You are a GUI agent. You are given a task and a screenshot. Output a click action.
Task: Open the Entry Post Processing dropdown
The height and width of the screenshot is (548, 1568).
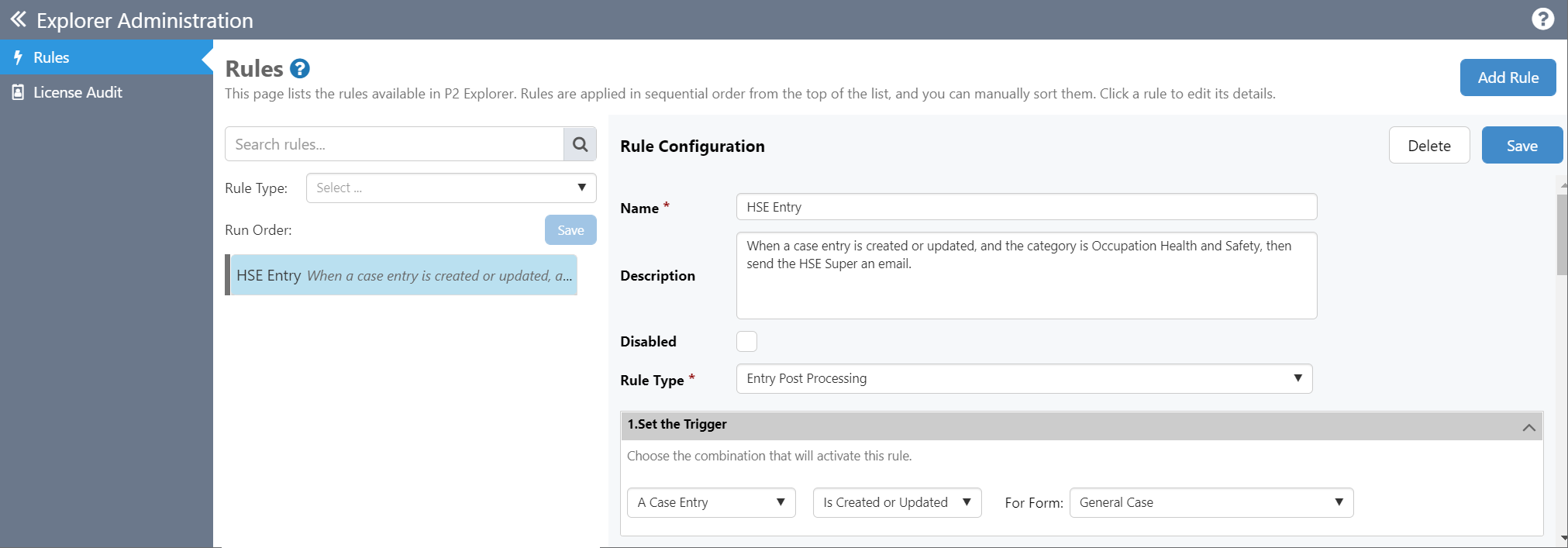point(1023,378)
